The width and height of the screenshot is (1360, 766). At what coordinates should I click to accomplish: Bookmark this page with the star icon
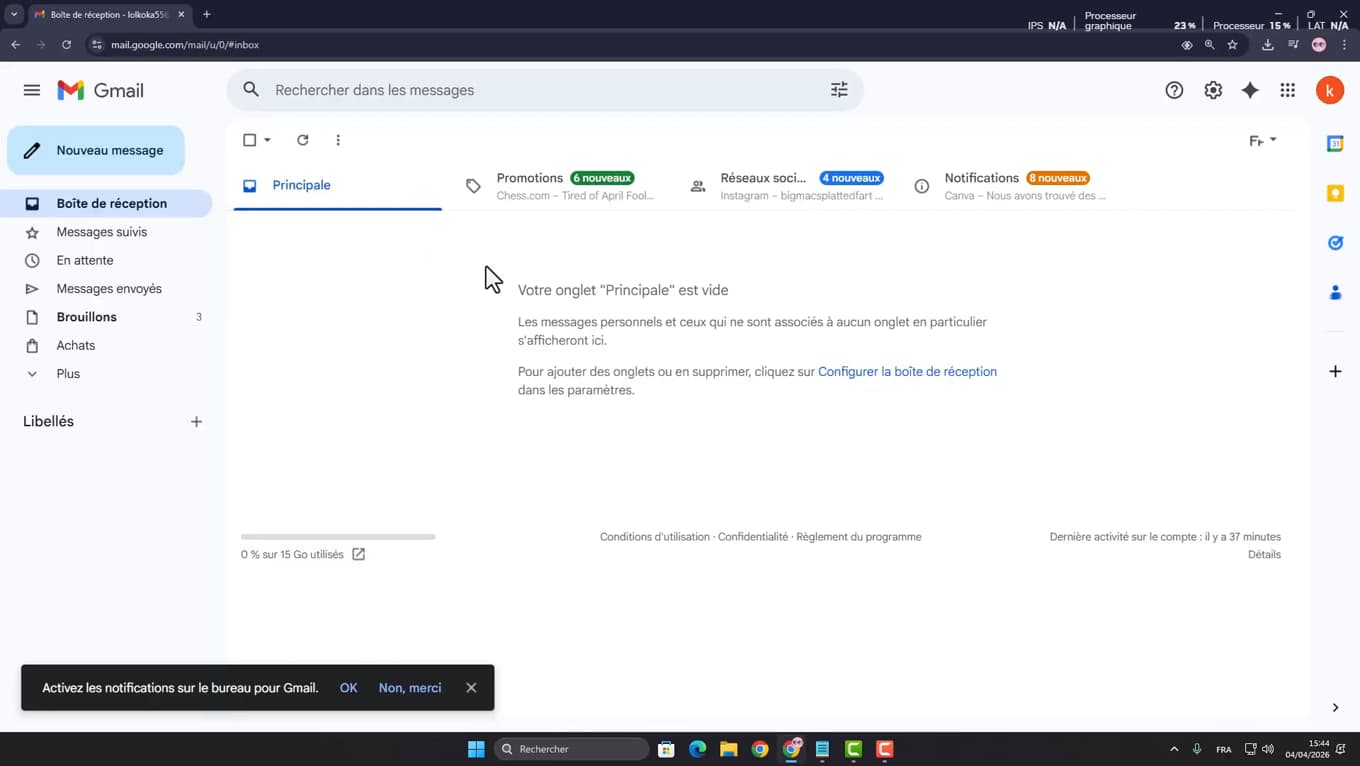1232,45
